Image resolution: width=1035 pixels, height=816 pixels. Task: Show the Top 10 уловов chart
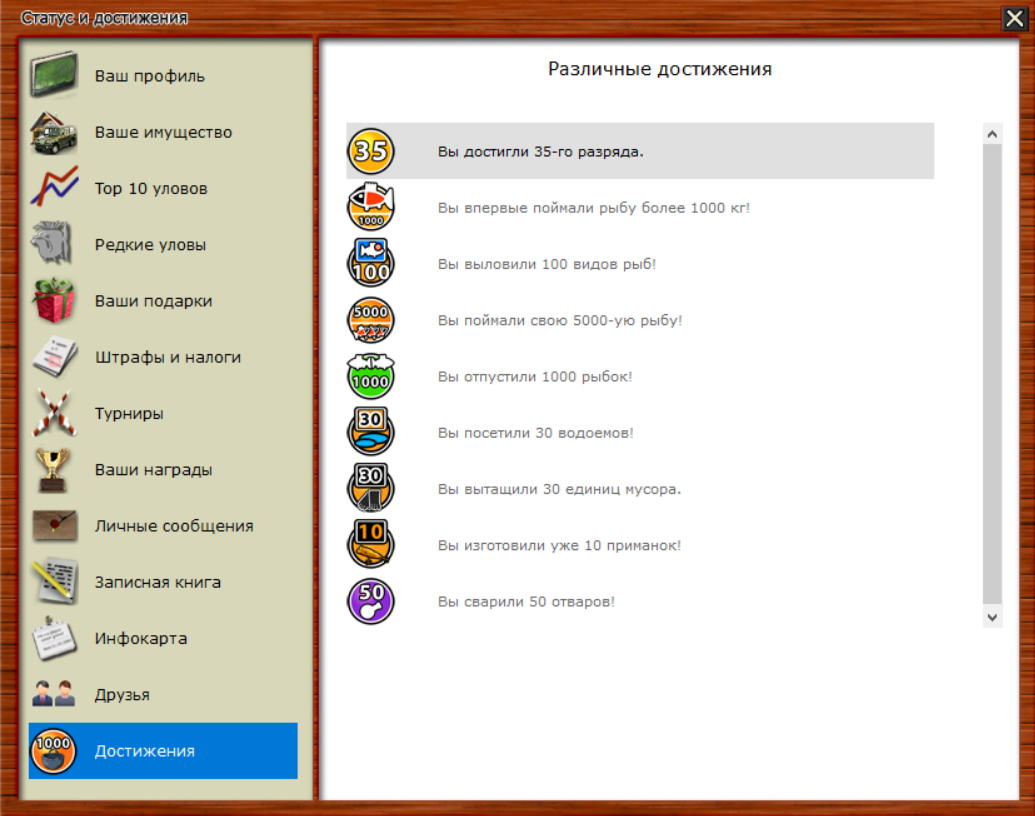coord(151,188)
